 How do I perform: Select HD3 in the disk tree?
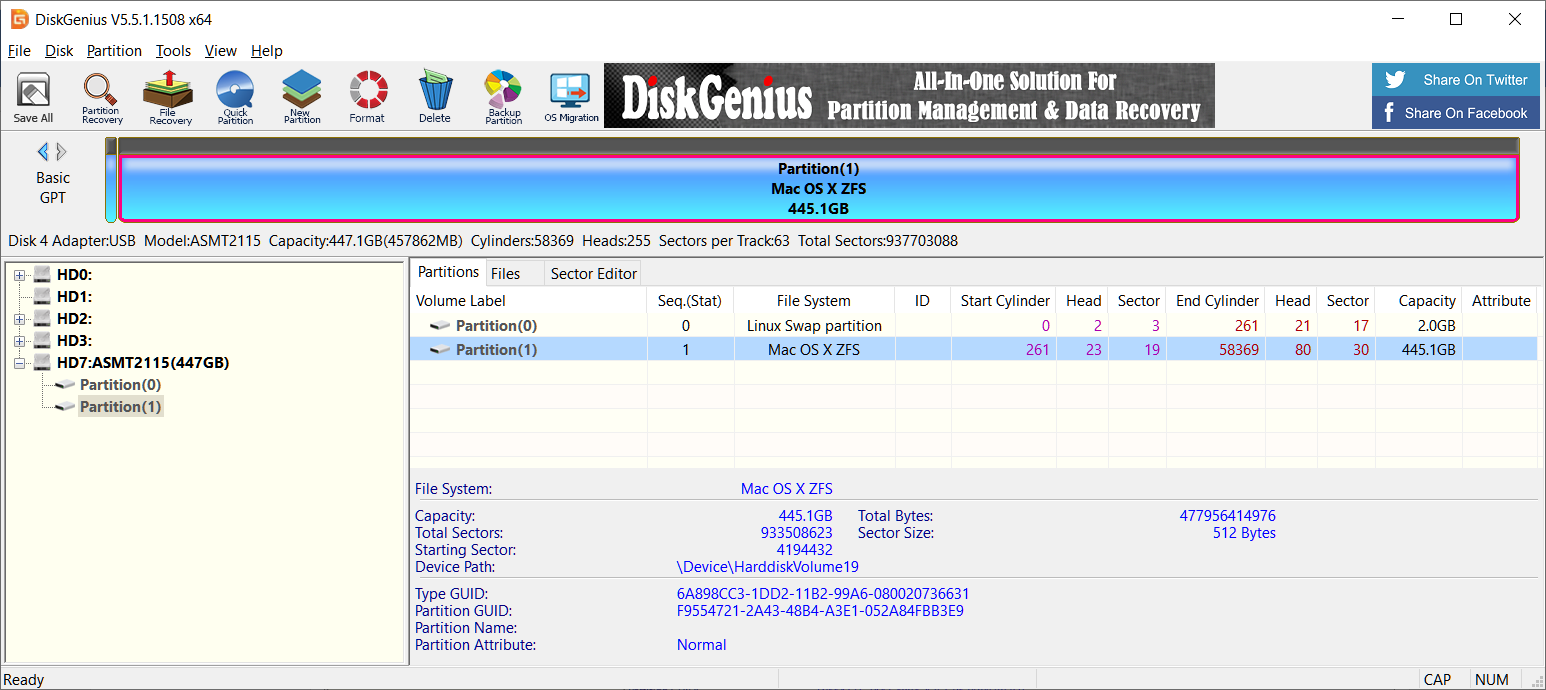click(x=74, y=341)
